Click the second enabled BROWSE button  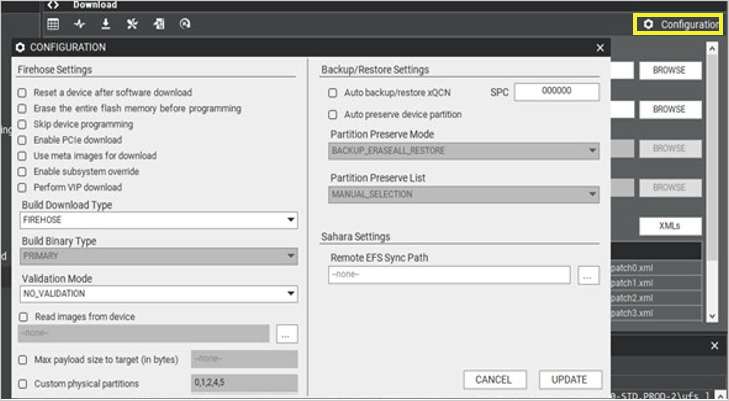[x=670, y=110]
